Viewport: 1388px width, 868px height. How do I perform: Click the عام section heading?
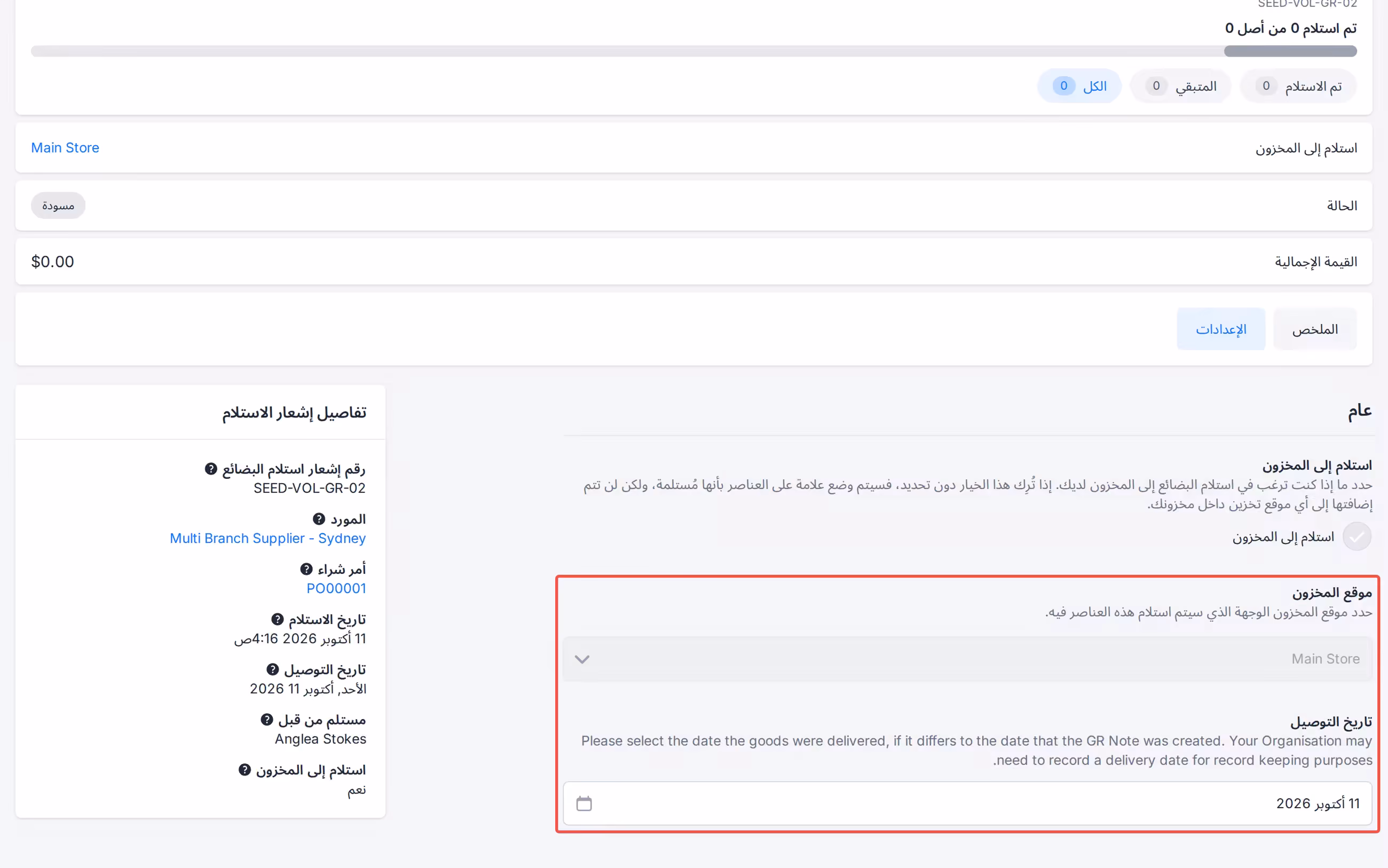1360,411
